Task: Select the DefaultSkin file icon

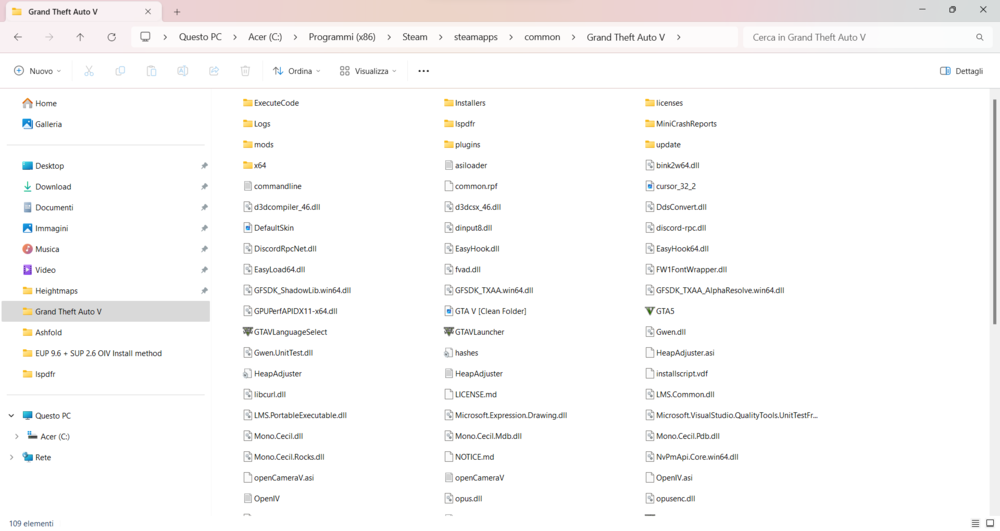Action: point(247,228)
